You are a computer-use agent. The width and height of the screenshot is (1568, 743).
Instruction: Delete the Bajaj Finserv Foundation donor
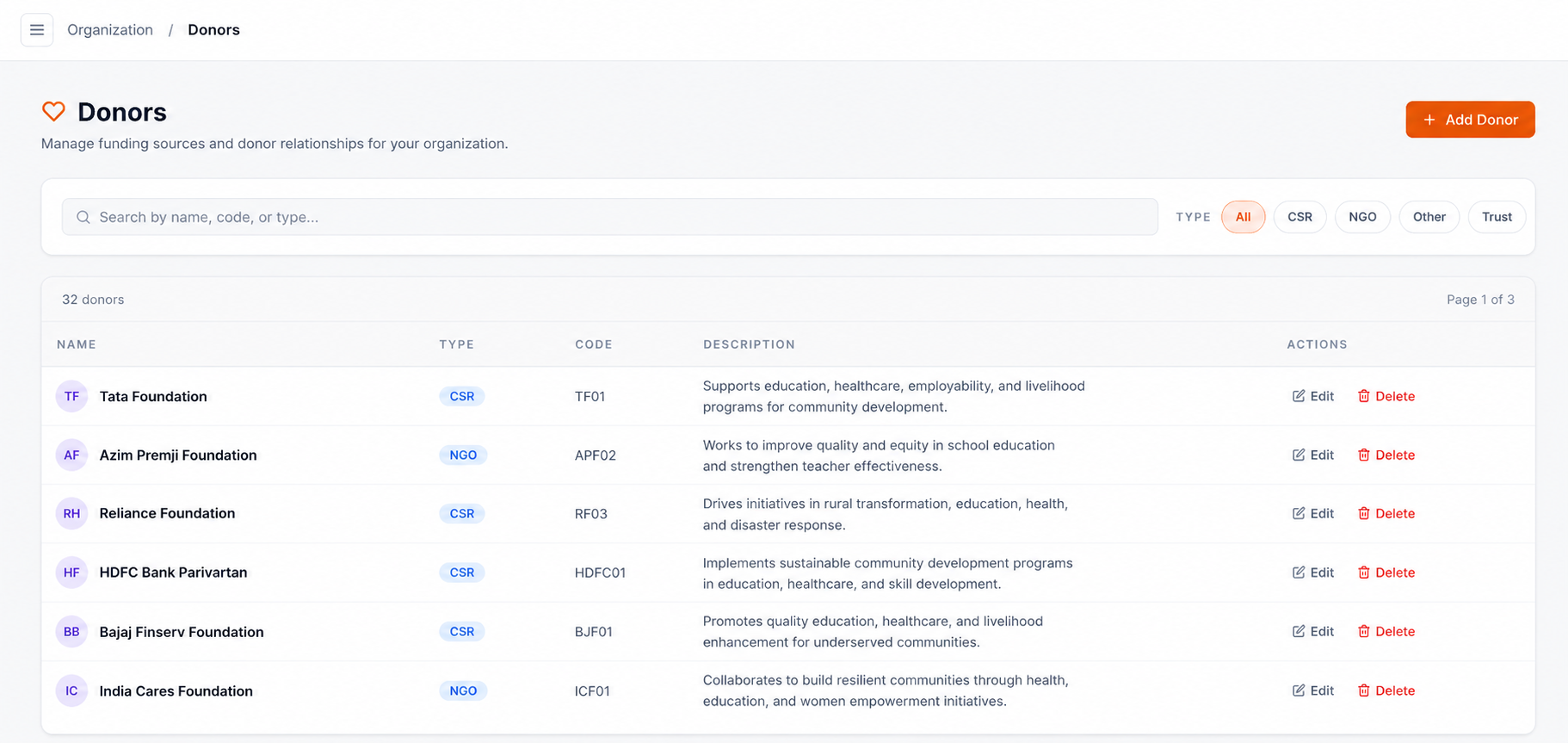[x=1386, y=631]
